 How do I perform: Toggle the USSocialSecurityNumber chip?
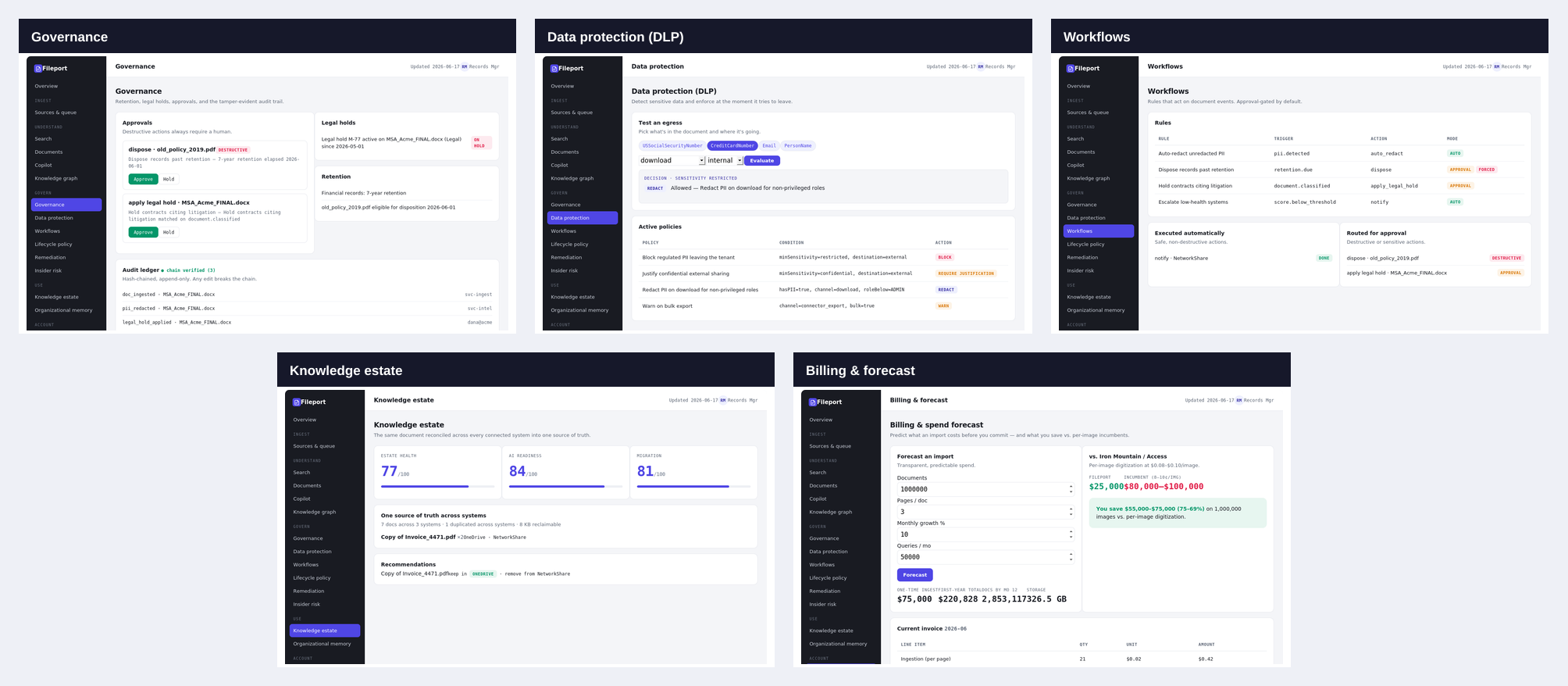[672, 146]
